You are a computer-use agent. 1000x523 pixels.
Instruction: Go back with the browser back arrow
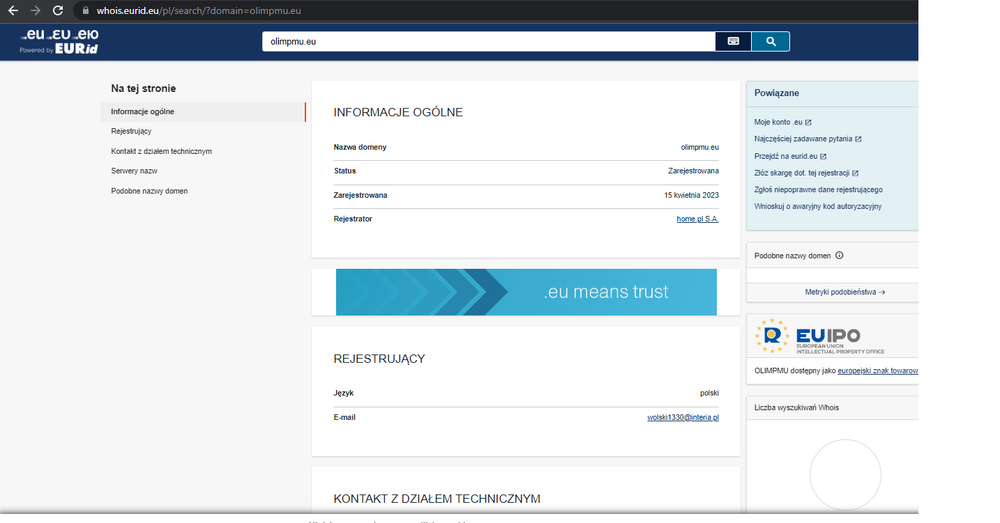13,11
